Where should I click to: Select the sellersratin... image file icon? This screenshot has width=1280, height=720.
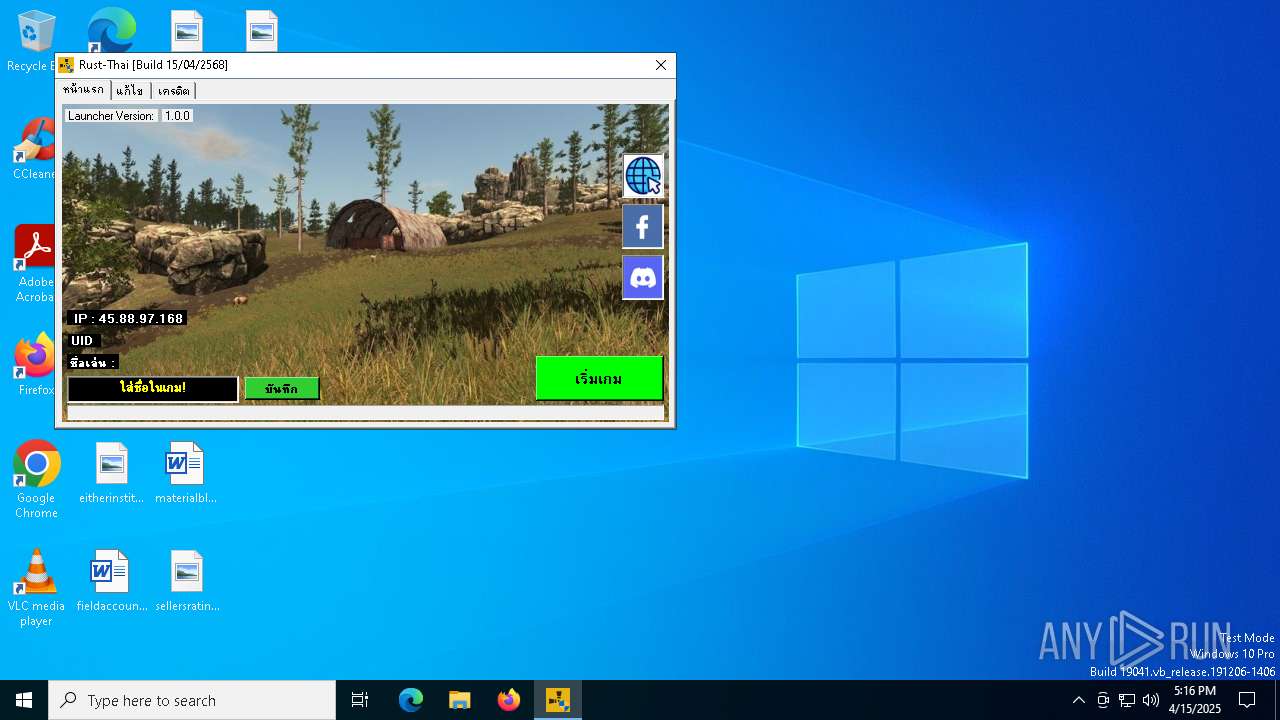[x=186, y=581]
